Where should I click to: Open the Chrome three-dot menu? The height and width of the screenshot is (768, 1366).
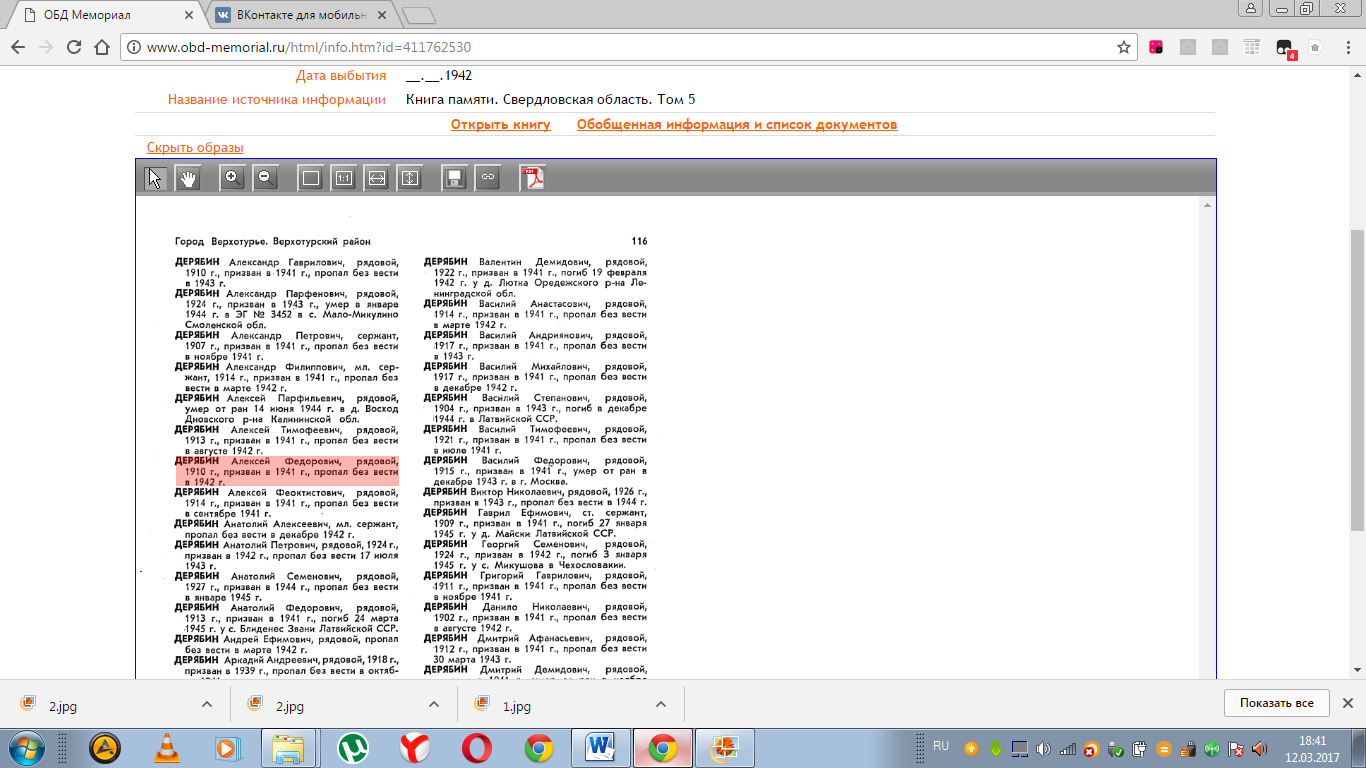(x=1347, y=47)
